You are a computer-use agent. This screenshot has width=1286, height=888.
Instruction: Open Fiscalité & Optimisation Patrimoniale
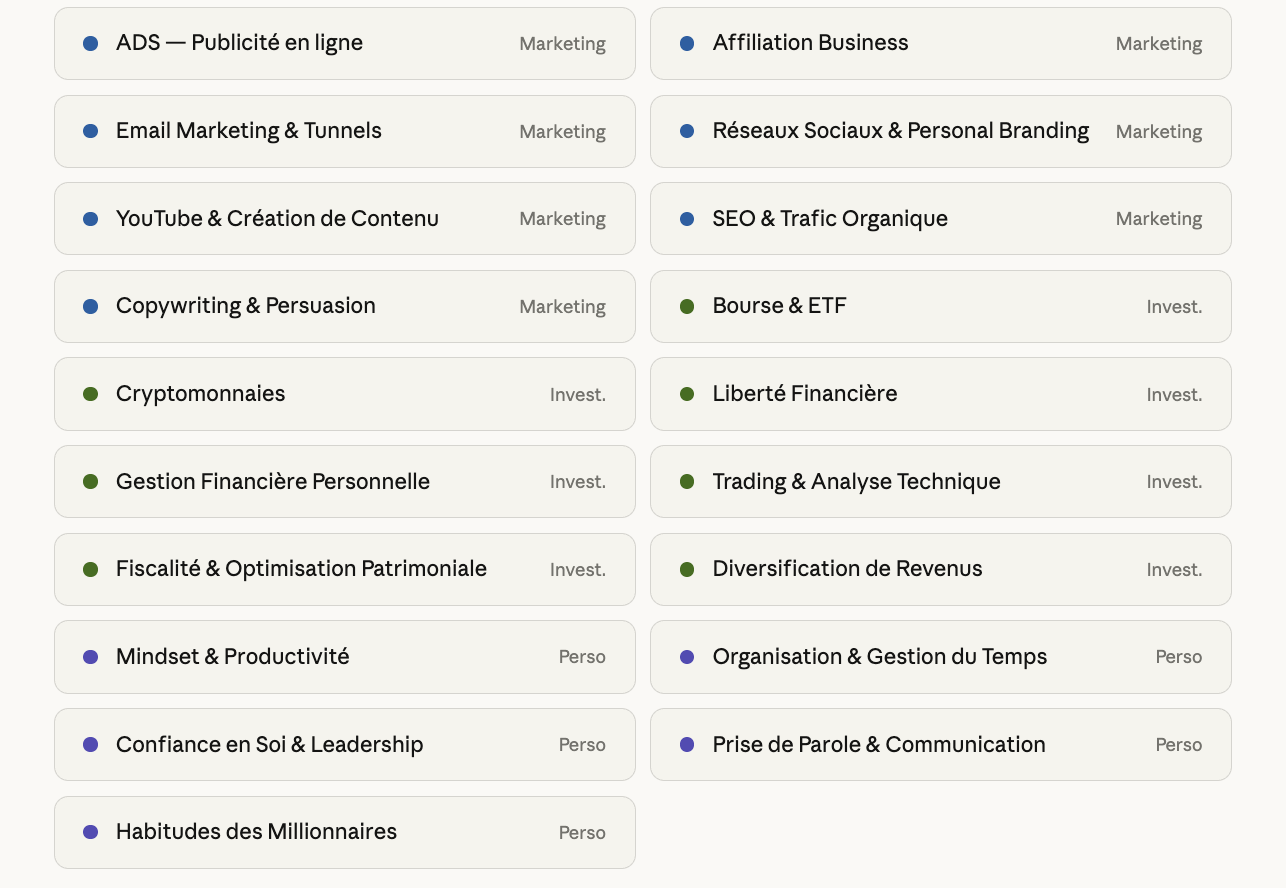click(x=301, y=569)
